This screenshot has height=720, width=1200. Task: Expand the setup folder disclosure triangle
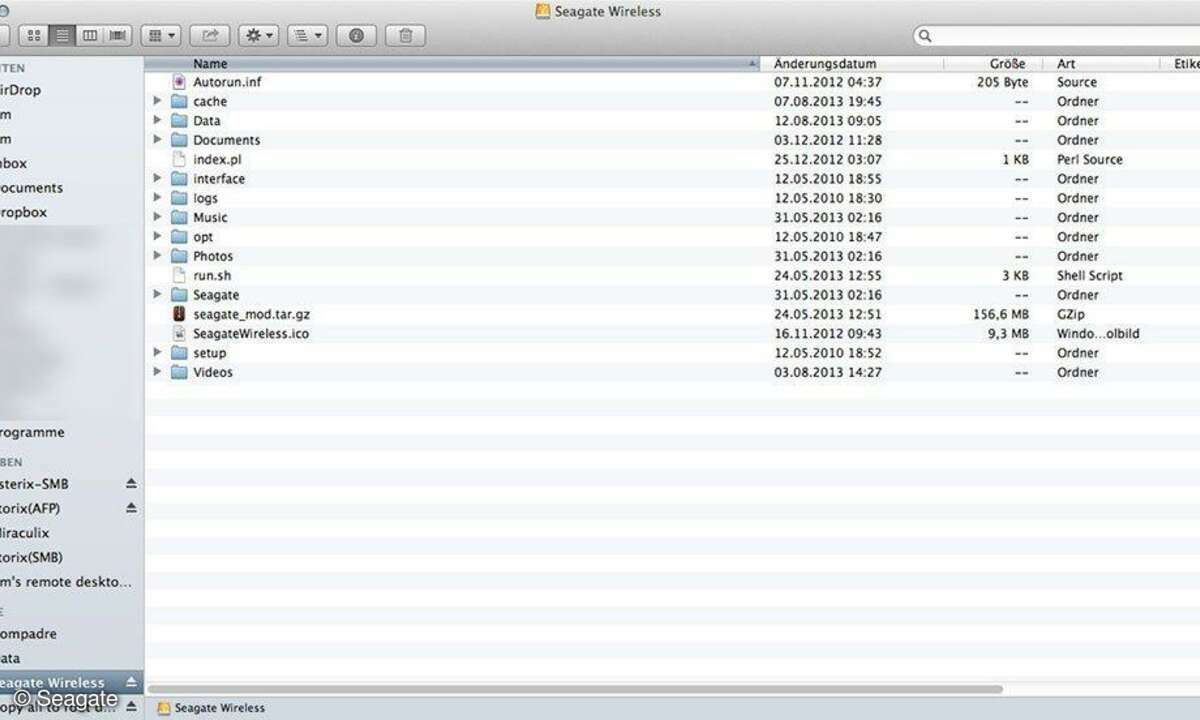[x=157, y=353]
